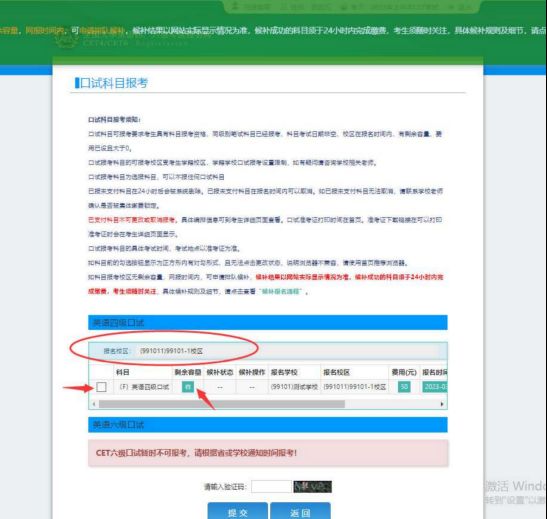Click the 费用(元) column header

pos(404,372)
